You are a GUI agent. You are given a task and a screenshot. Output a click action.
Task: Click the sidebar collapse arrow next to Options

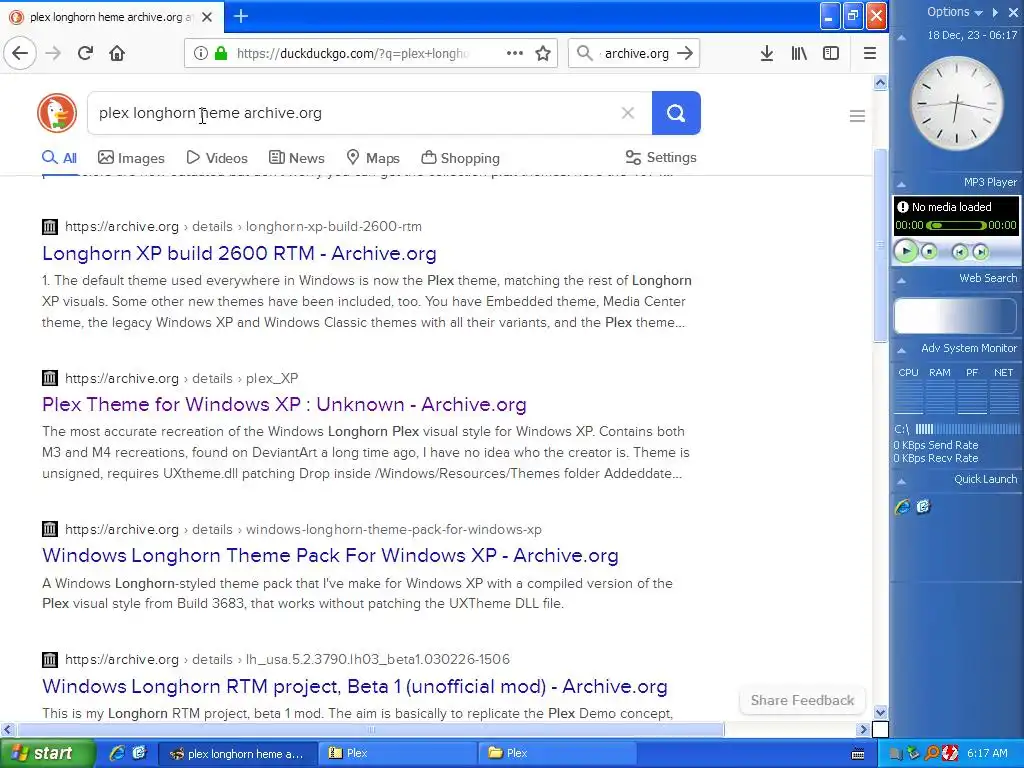995,12
